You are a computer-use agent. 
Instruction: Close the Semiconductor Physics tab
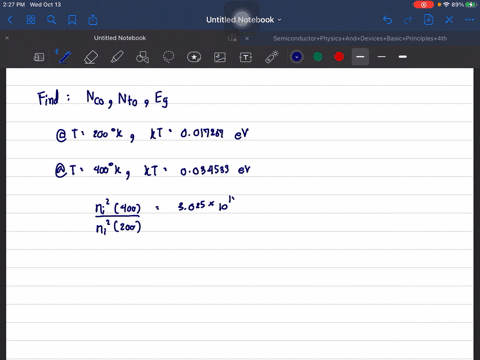pos(247,38)
